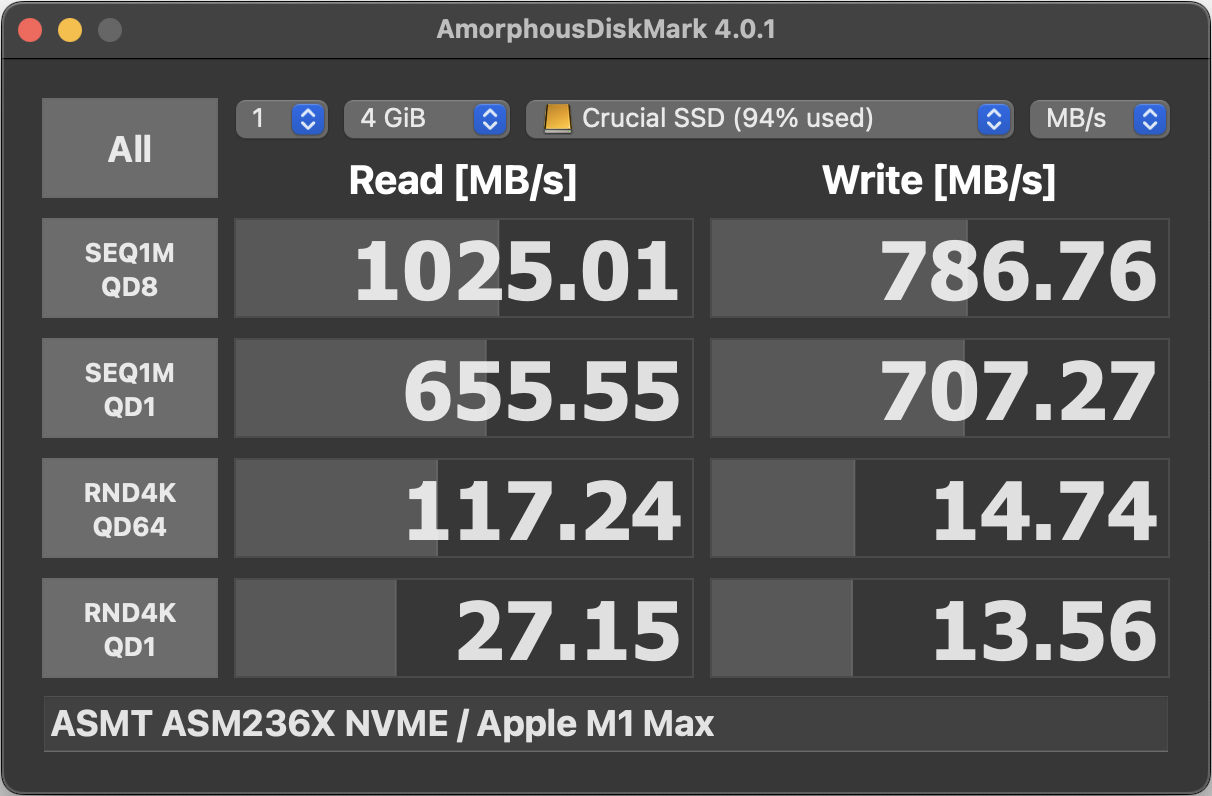Open the MB/s unit dropdown
Image resolution: width=1212 pixels, height=796 pixels.
click(1099, 119)
